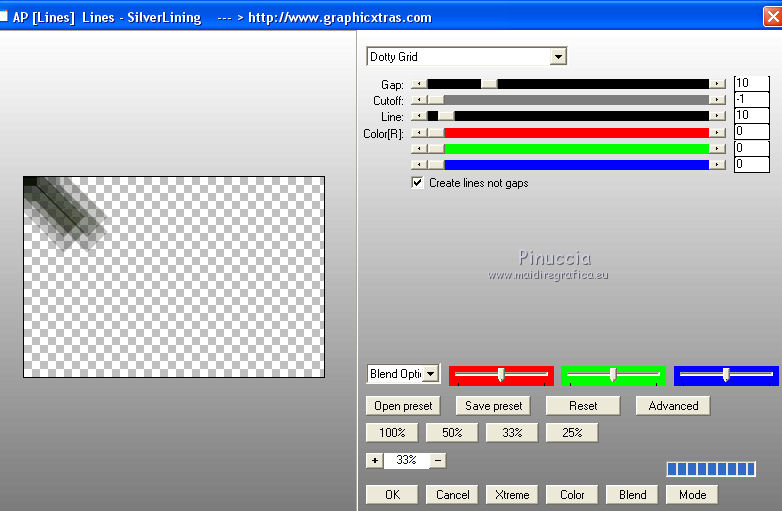Click the Xtreme button

tap(512, 495)
